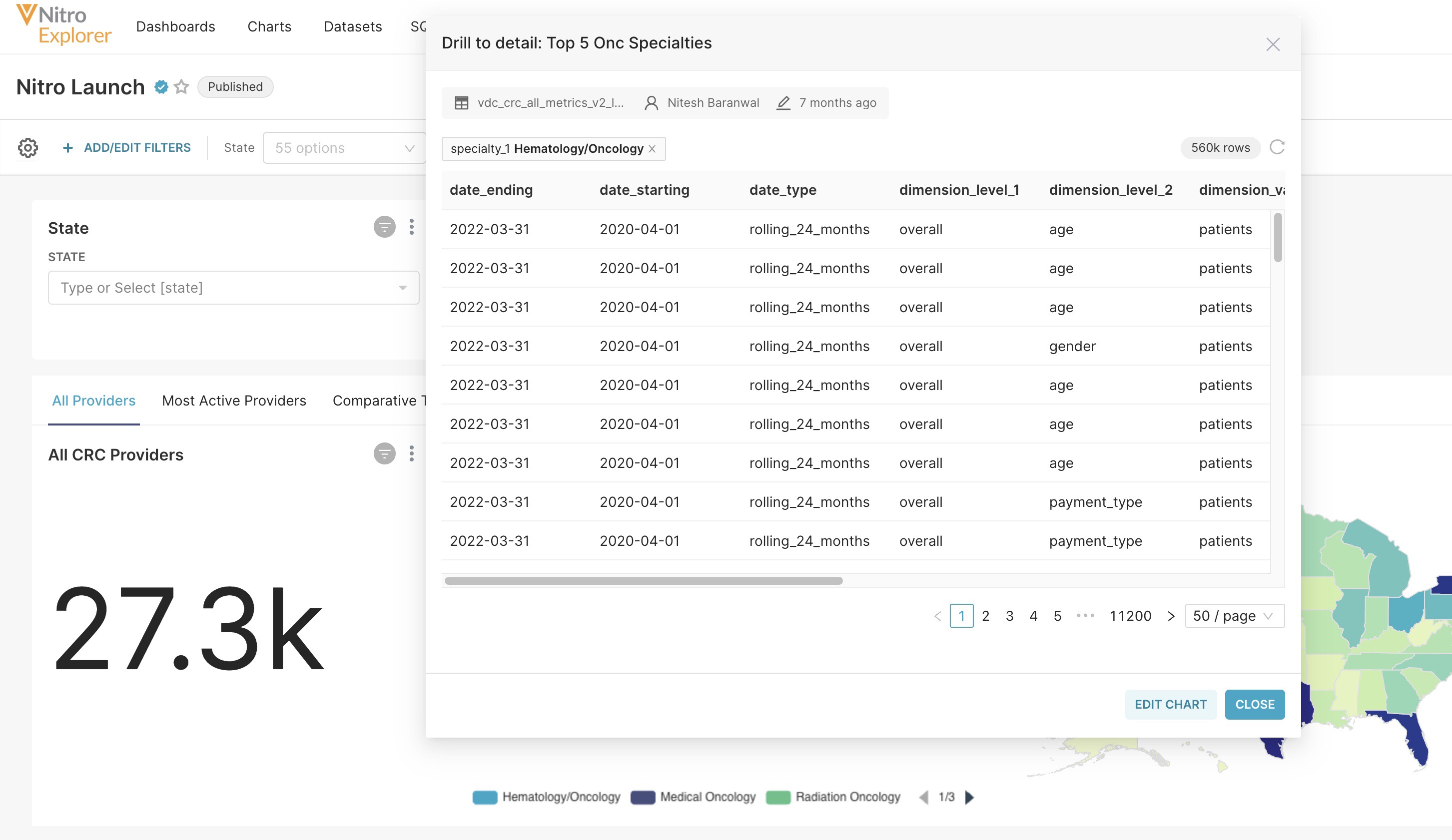The image size is (1452, 840).
Task: Open the Charts menu item
Action: click(269, 26)
